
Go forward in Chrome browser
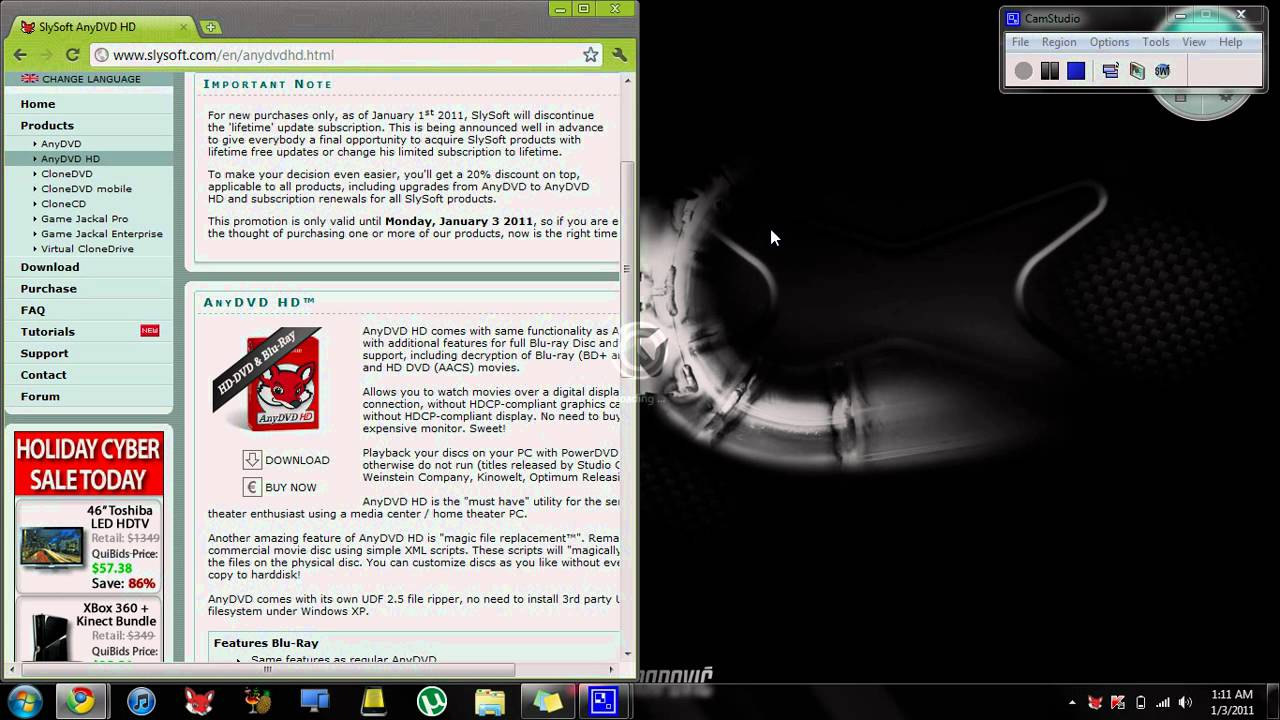[46, 55]
